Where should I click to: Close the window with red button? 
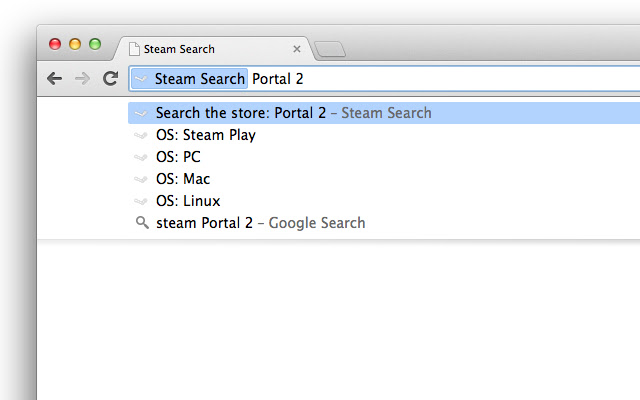[x=55, y=44]
